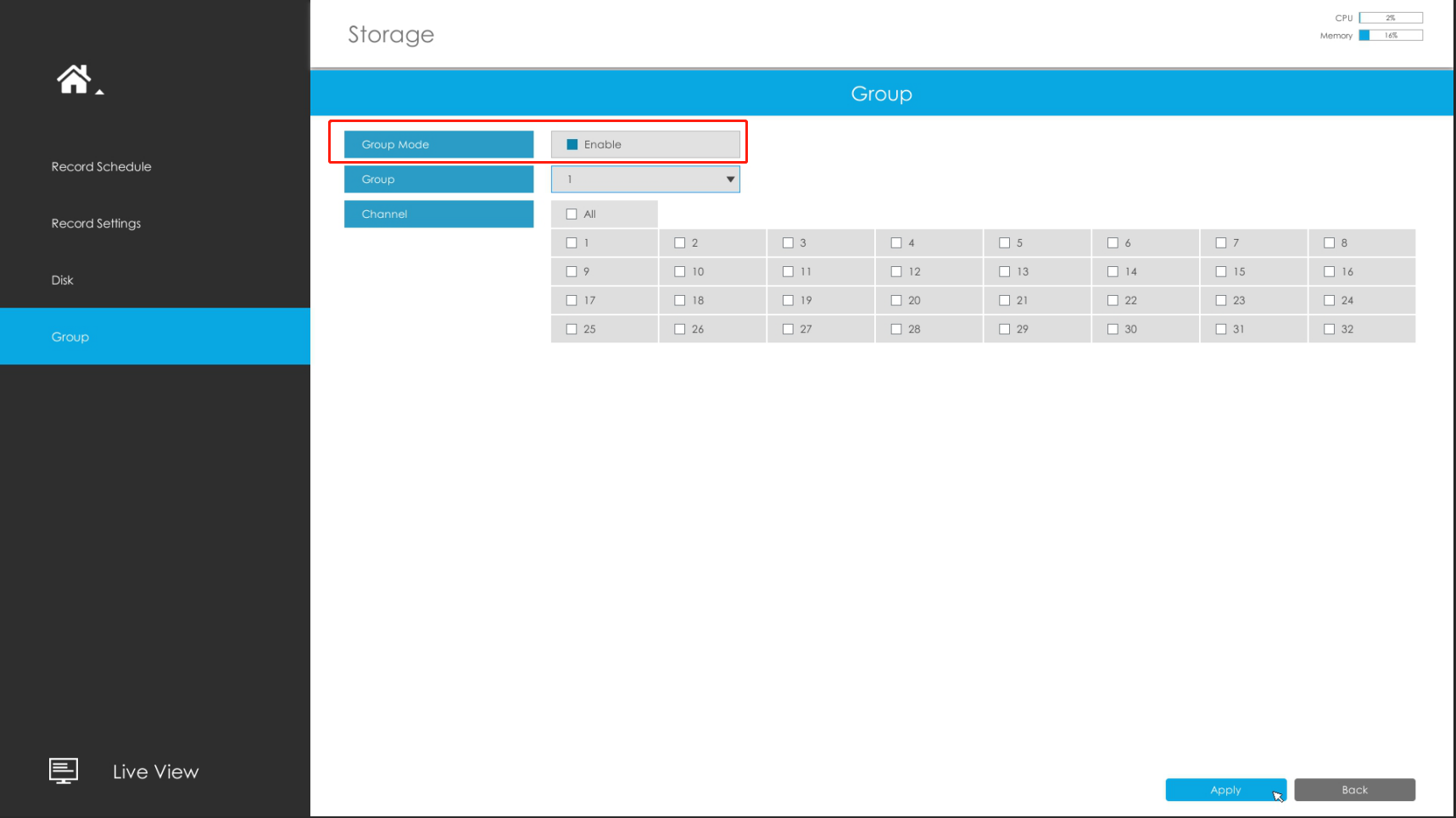Add channel 24 to group

(1330, 301)
